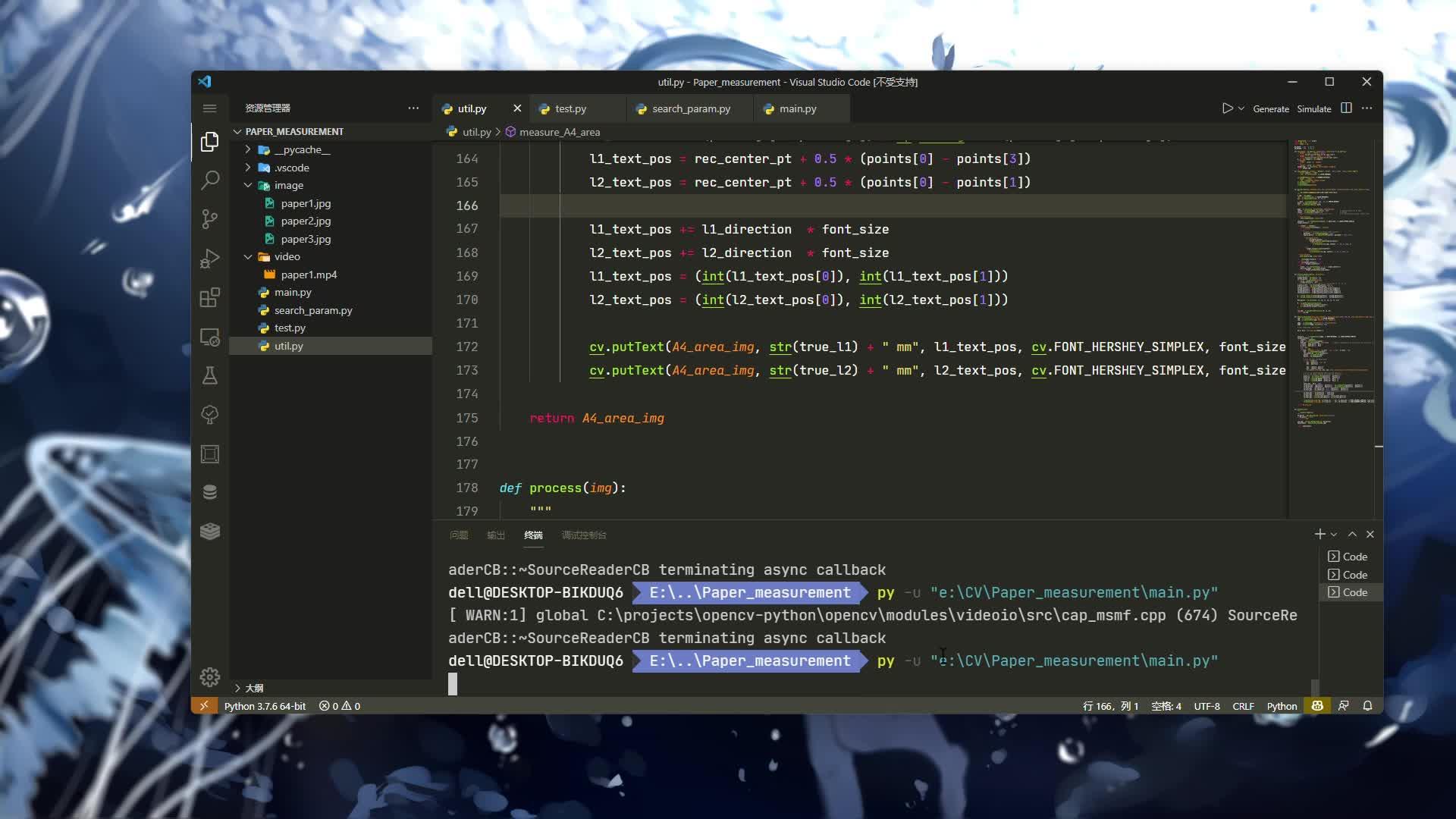Open notifications via the bell icon
The height and width of the screenshot is (819, 1456).
coord(1367,705)
